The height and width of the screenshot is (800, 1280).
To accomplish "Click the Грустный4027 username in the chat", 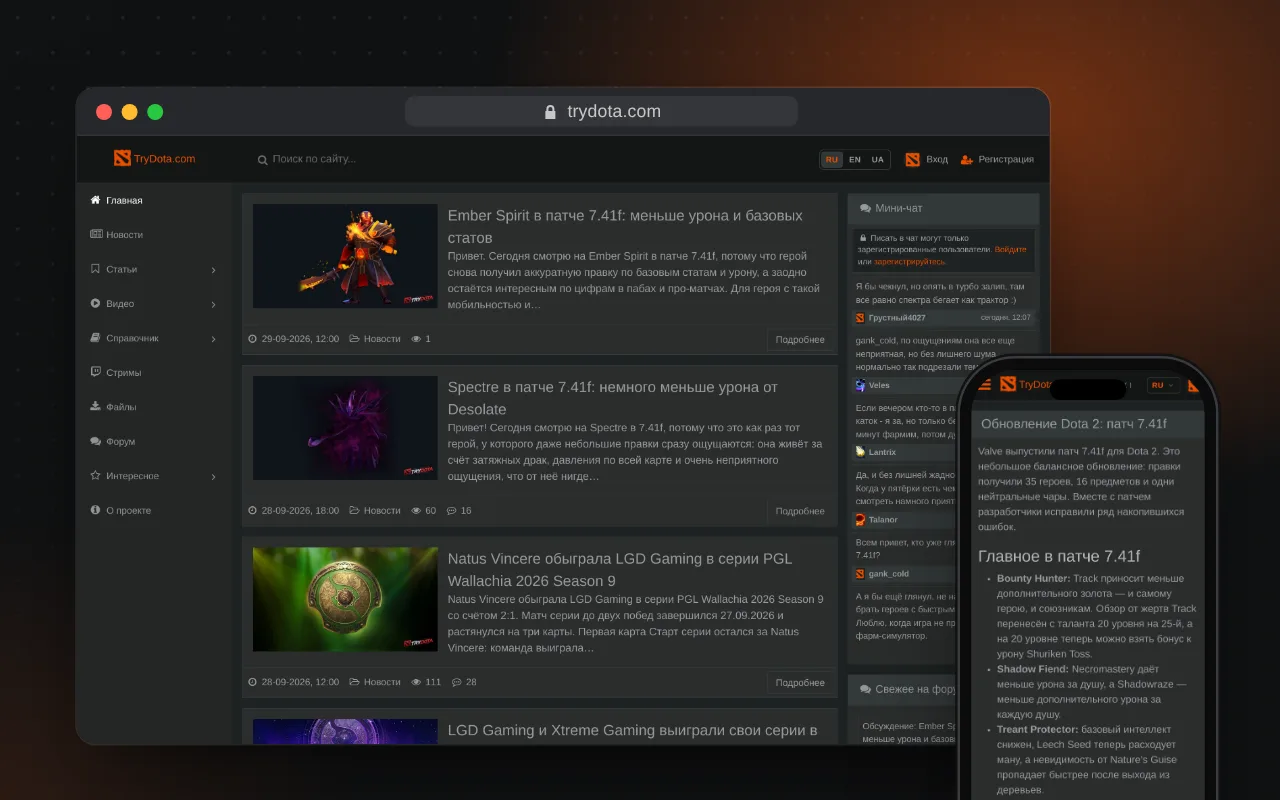I will 897,318.
